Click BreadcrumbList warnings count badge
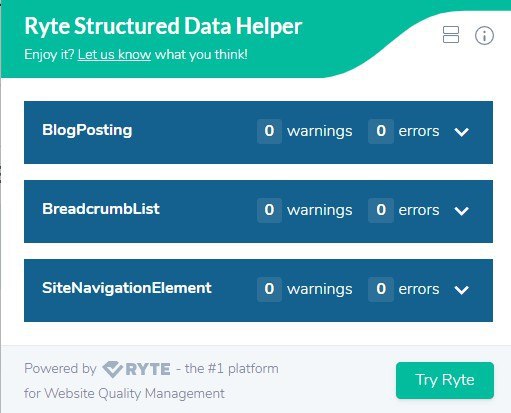511x413 pixels. pos(269,210)
